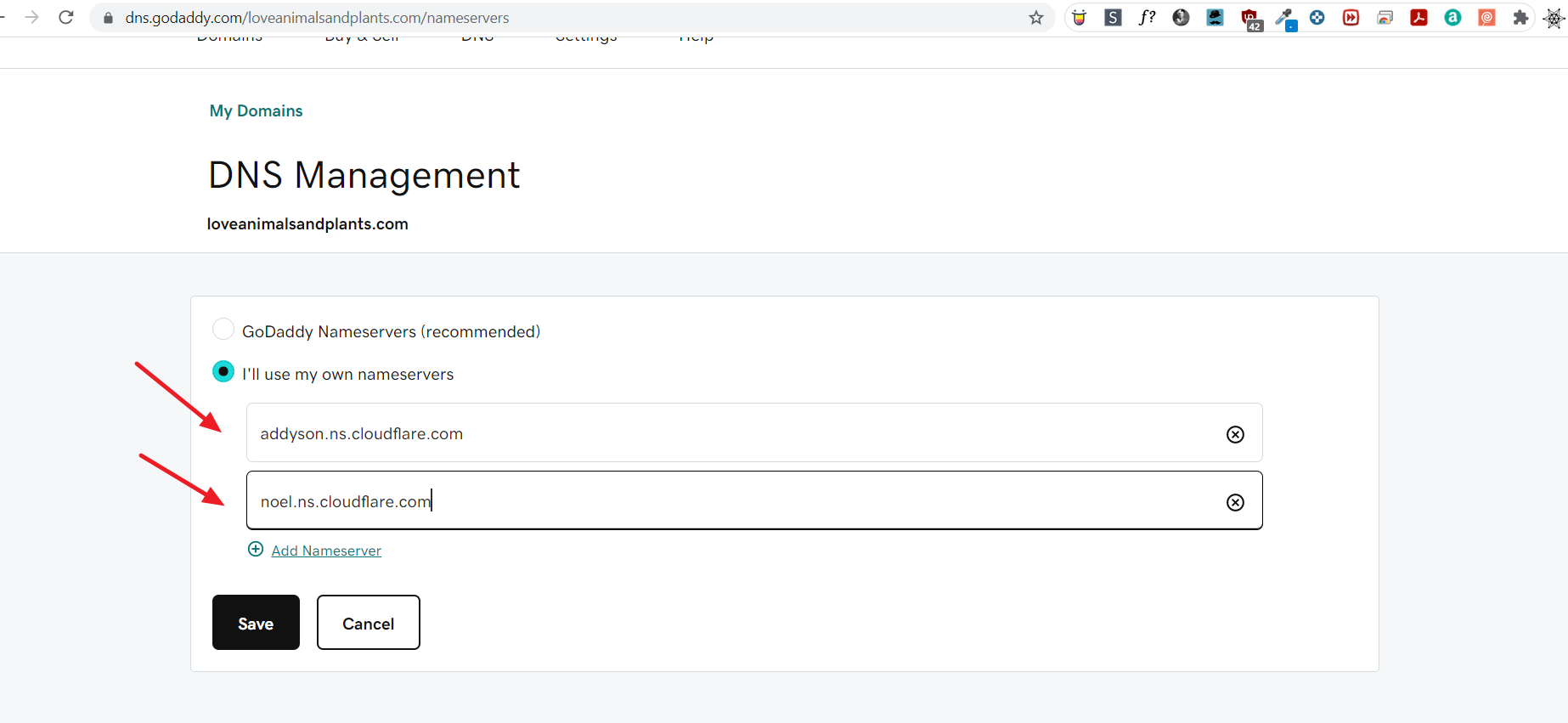Click the DNS Management heading
Image resolution: width=1568 pixels, height=723 pixels.
pyautogui.click(x=364, y=176)
